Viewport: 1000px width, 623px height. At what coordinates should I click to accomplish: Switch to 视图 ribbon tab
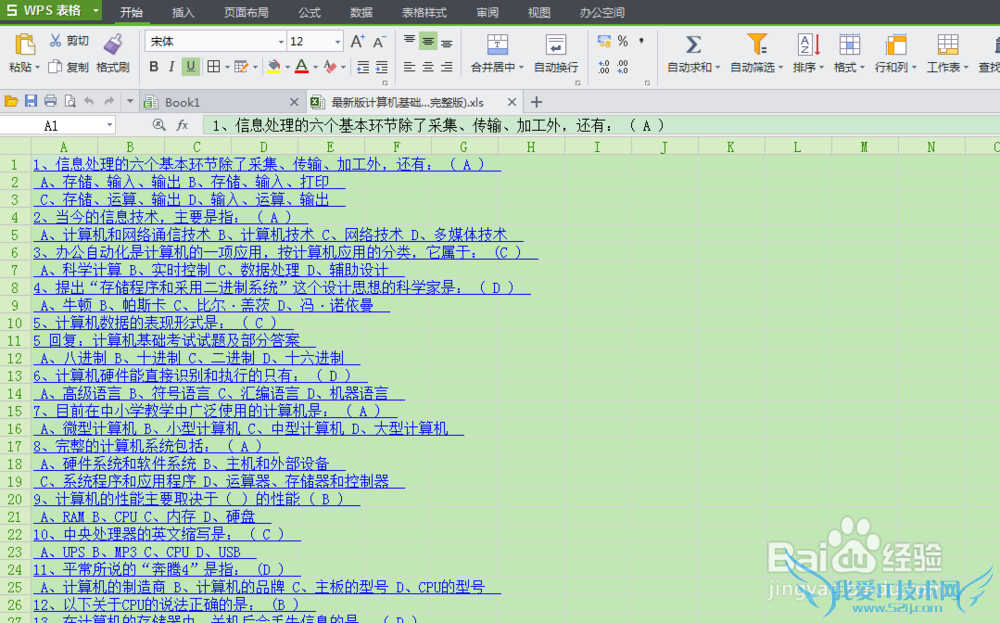[540, 12]
